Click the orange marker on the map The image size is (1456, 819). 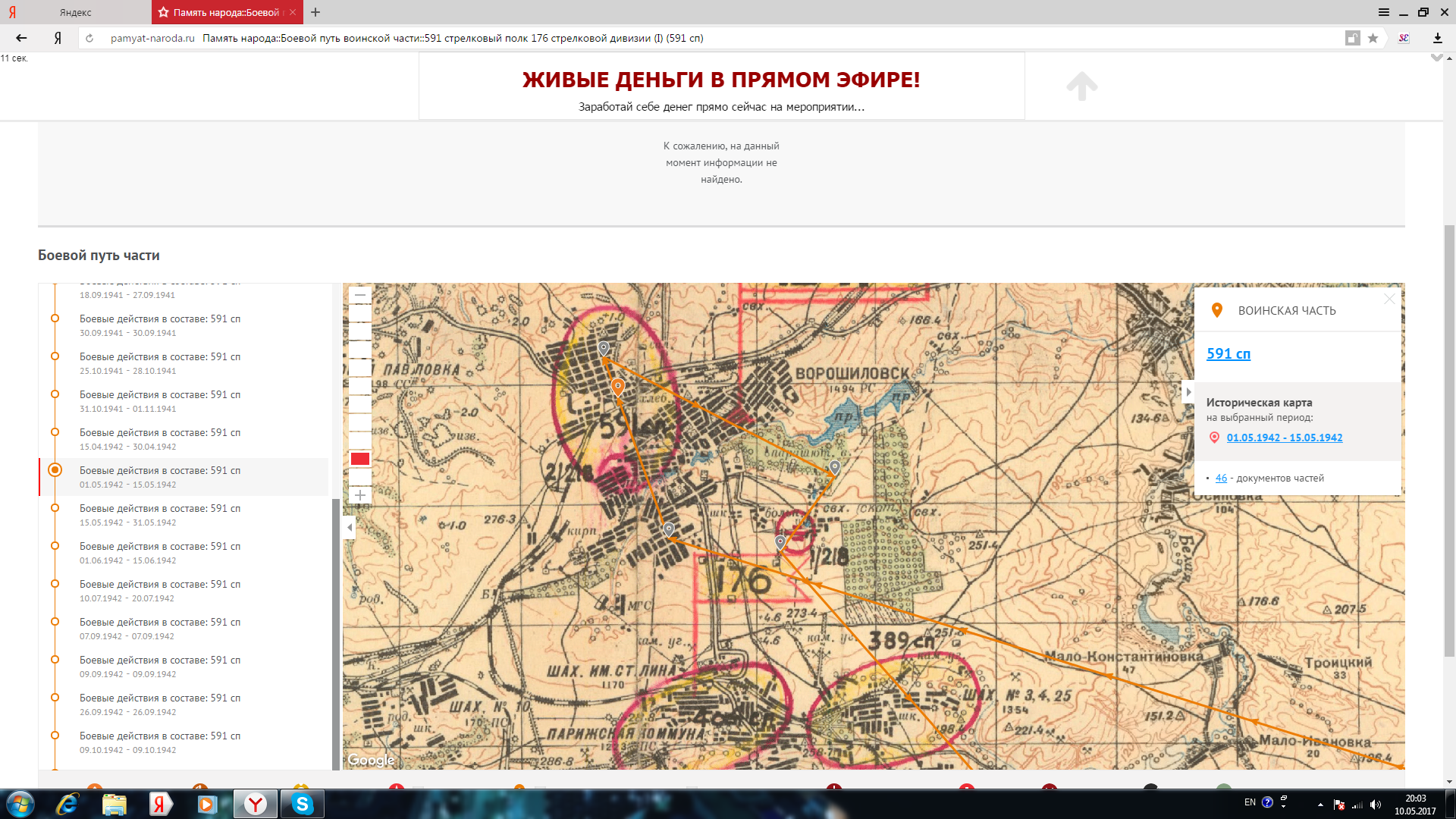click(x=618, y=388)
